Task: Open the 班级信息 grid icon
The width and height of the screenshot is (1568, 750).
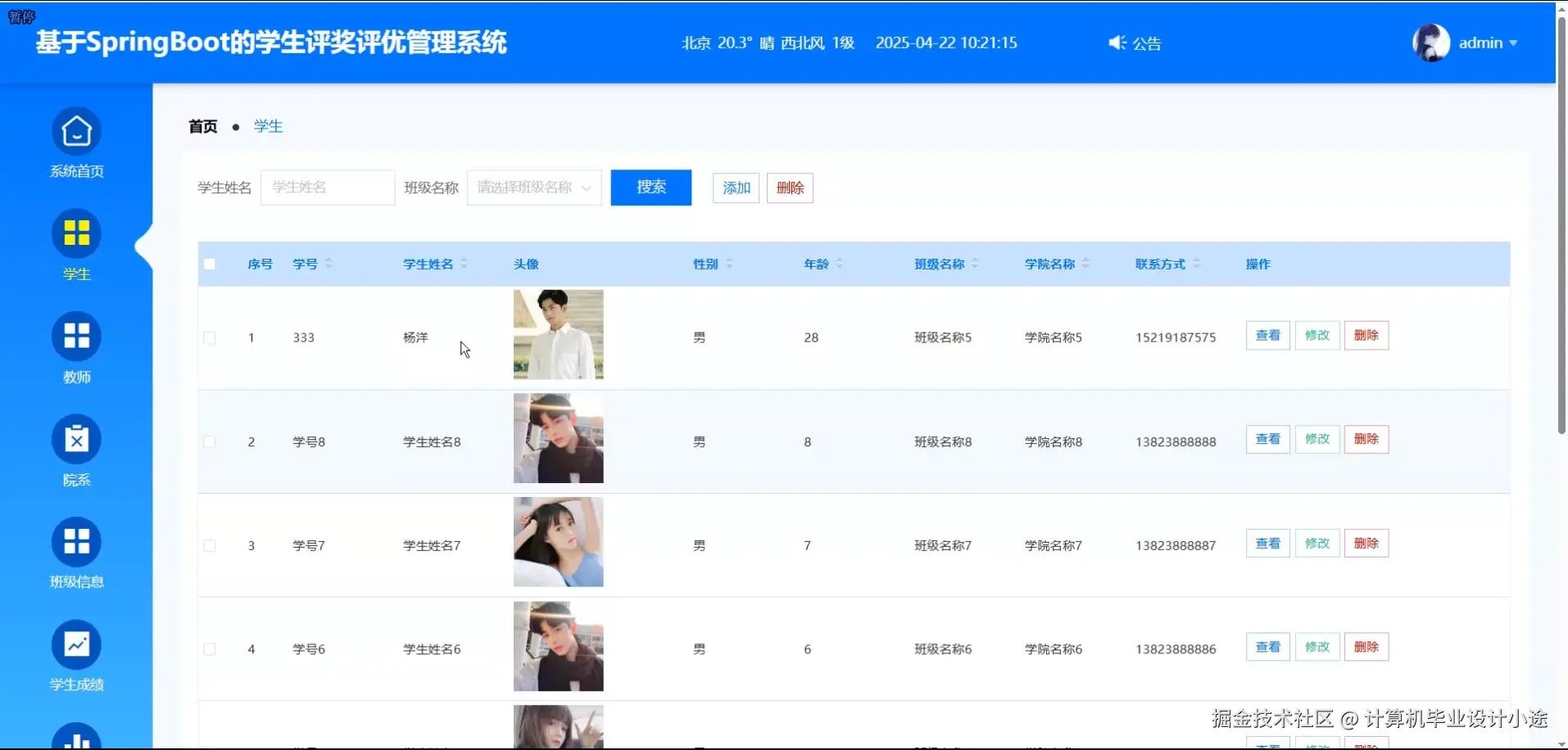Action: [76, 542]
